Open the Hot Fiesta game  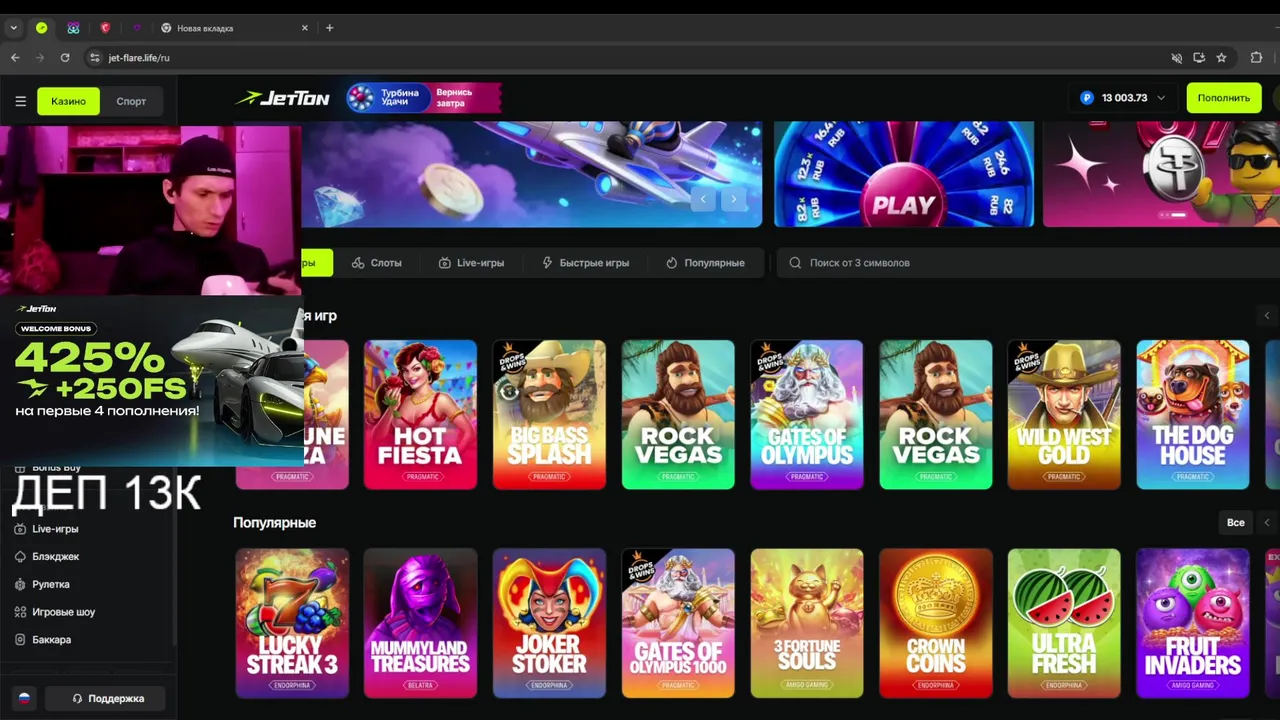[x=420, y=415]
